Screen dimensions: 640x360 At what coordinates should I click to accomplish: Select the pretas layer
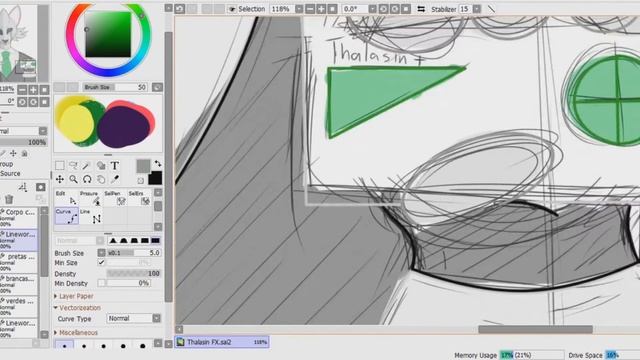[19, 262]
